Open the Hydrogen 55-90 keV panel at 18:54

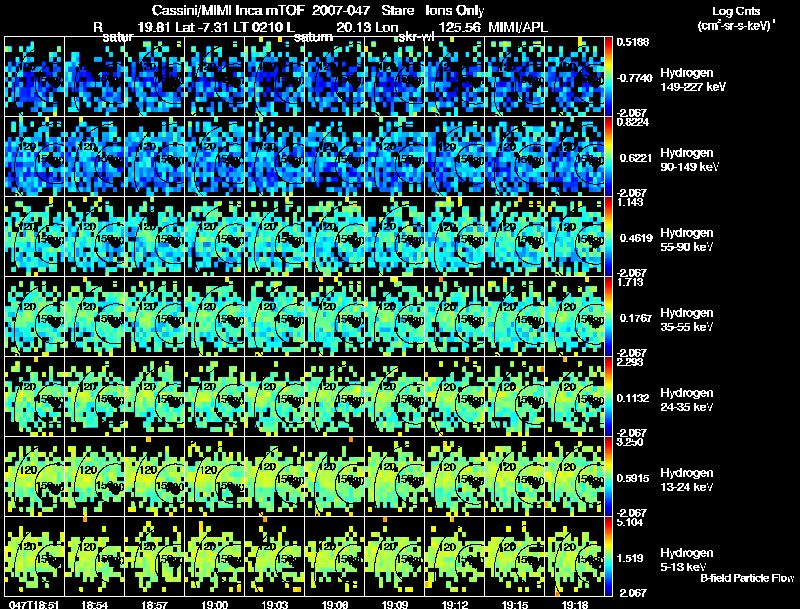click(x=95, y=237)
